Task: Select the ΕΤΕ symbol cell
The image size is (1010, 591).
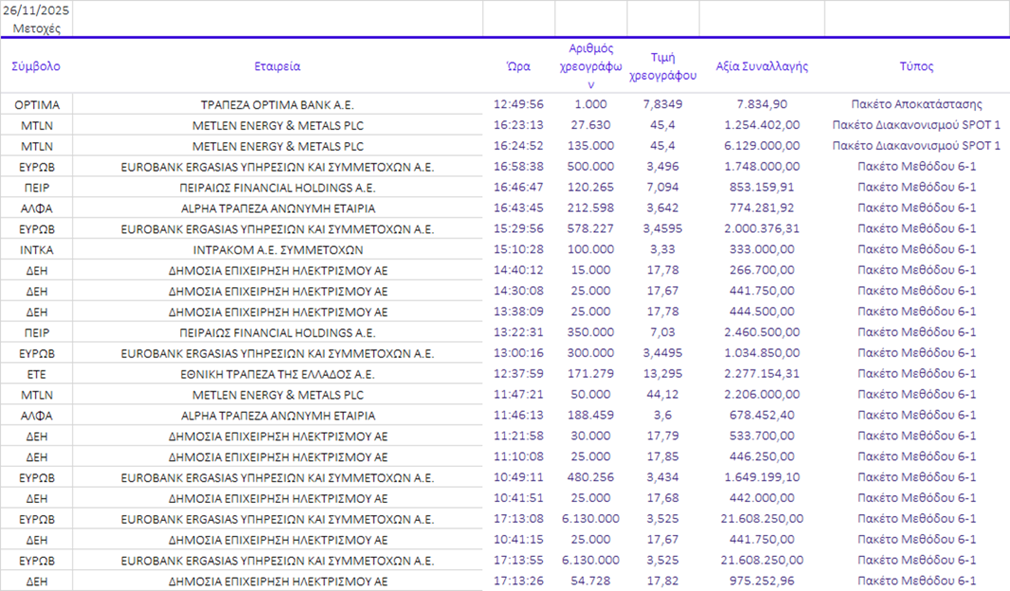Action: tap(36, 374)
